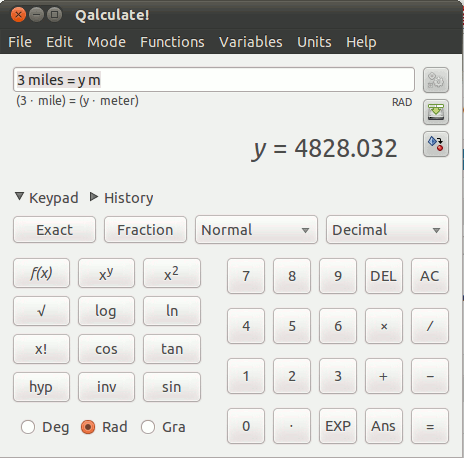Click the x^y power button
This screenshot has width=464, height=458.
point(106,273)
